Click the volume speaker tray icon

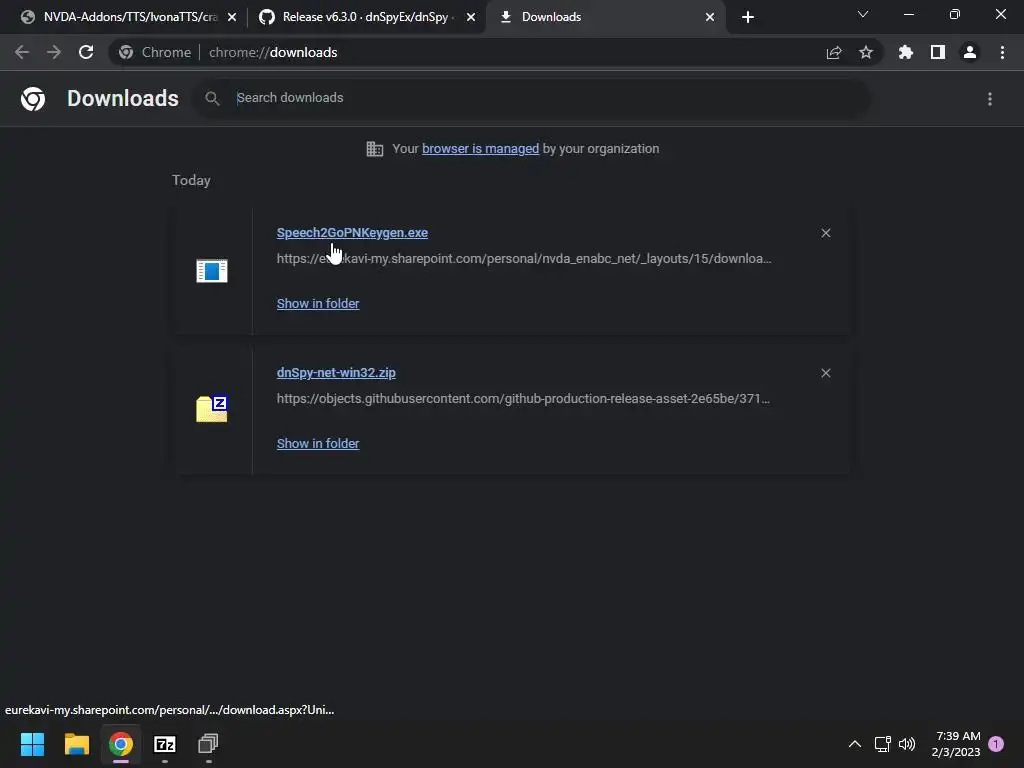point(907,744)
